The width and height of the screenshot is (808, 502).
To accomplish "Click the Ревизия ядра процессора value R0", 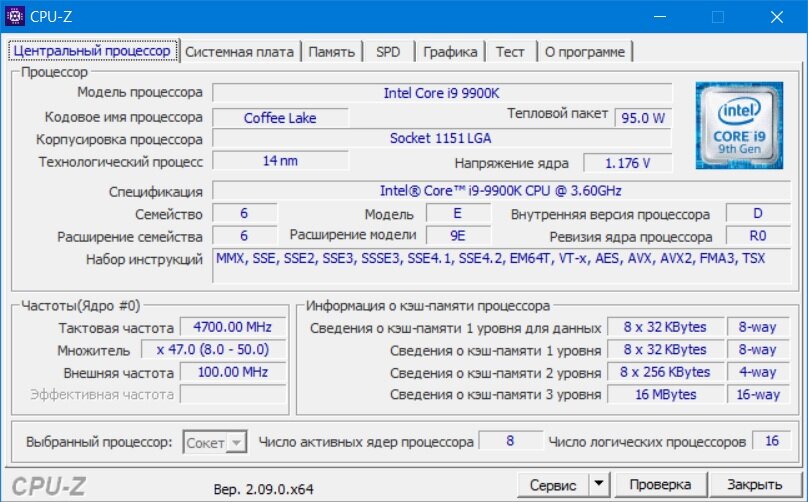I will tap(758, 236).
